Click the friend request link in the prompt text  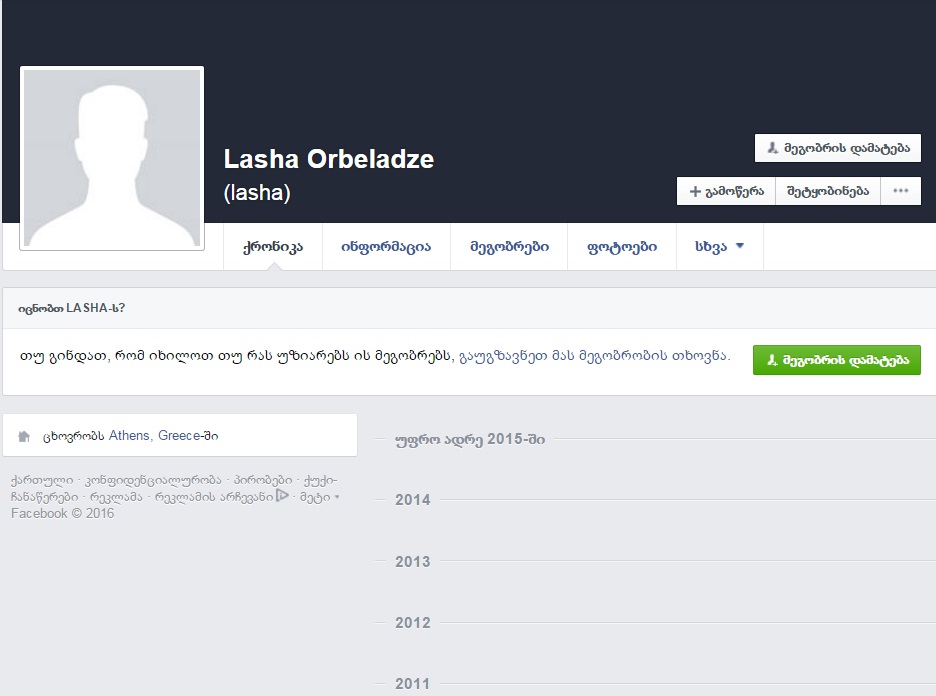(594, 356)
